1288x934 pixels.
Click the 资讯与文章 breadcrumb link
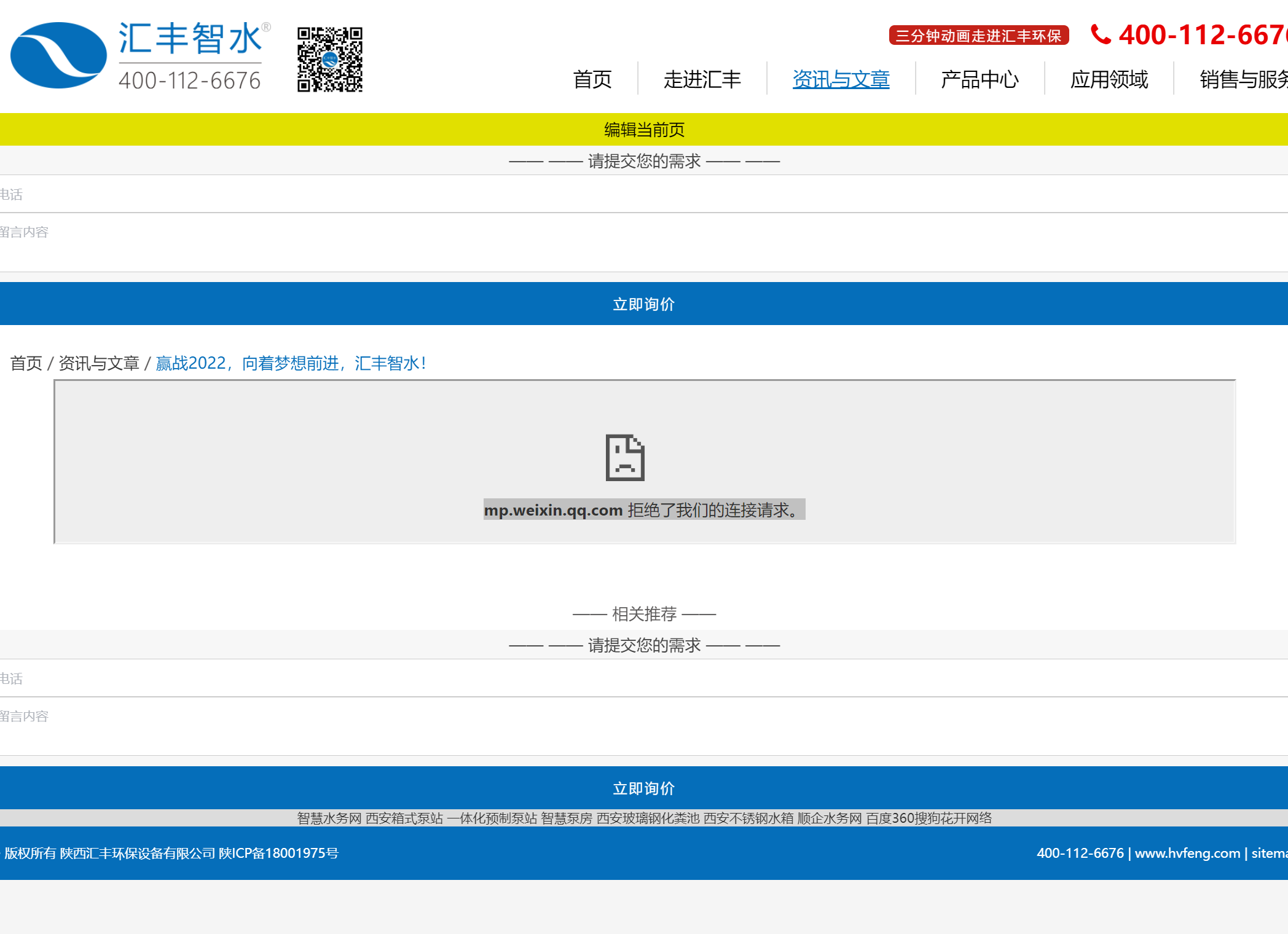pos(99,363)
